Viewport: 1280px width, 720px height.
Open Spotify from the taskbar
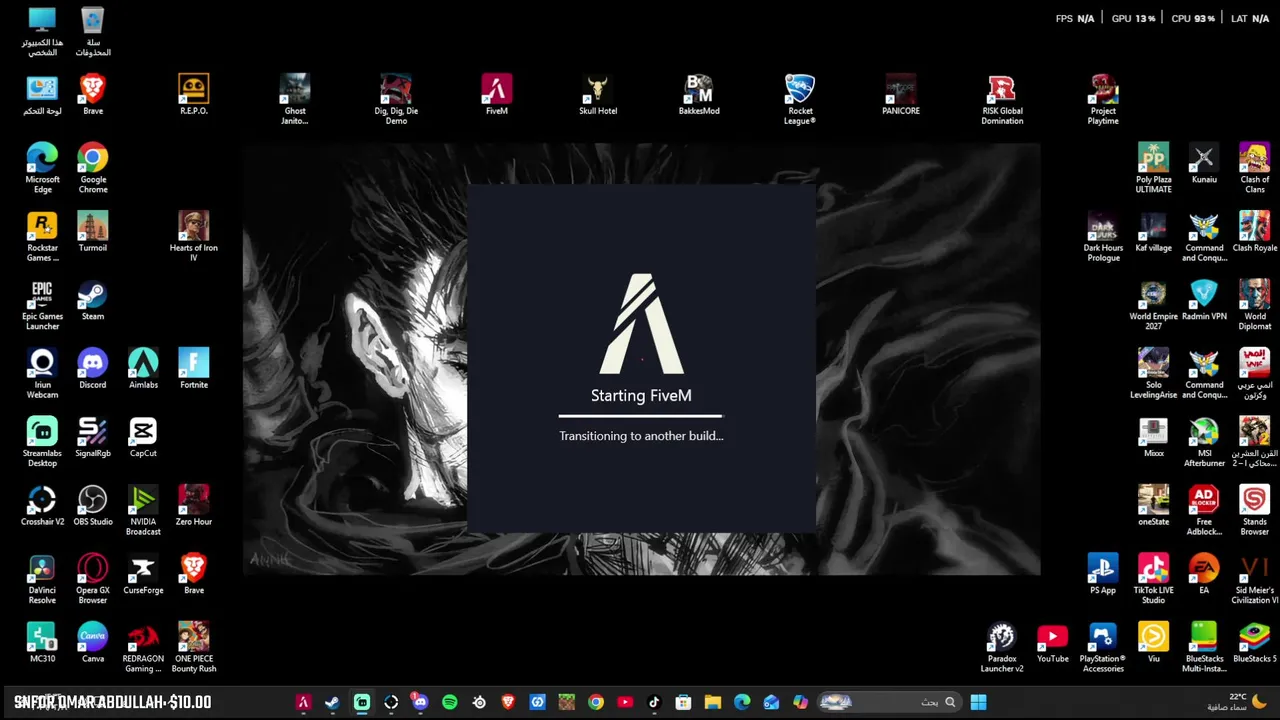450,702
